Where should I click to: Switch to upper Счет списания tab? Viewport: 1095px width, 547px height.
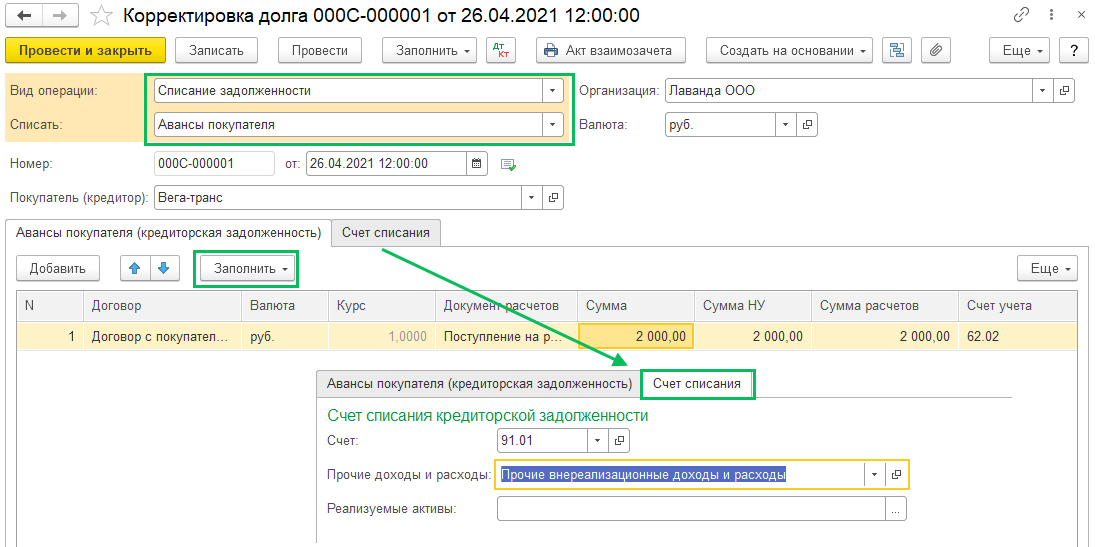click(385, 233)
